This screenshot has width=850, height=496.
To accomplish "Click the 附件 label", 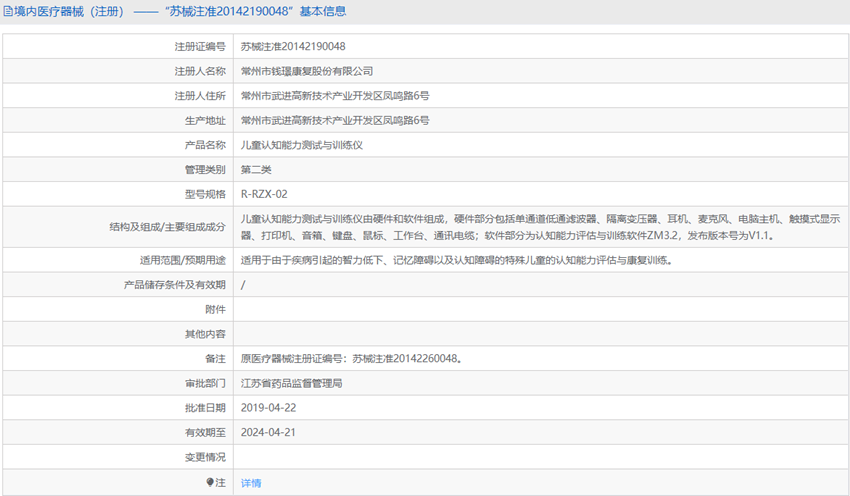I will coord(215,310).
